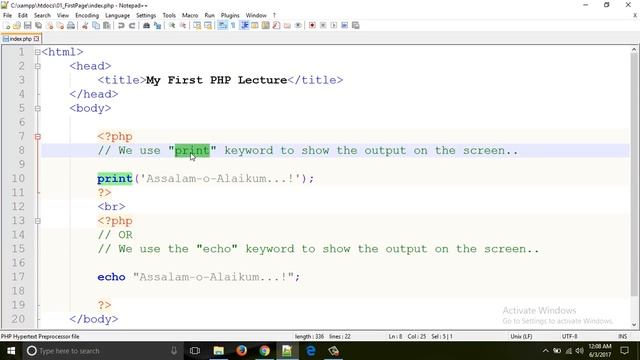Open the Document Map icon
This screenshot has height=360, width=640.
(x=265, y=25)
